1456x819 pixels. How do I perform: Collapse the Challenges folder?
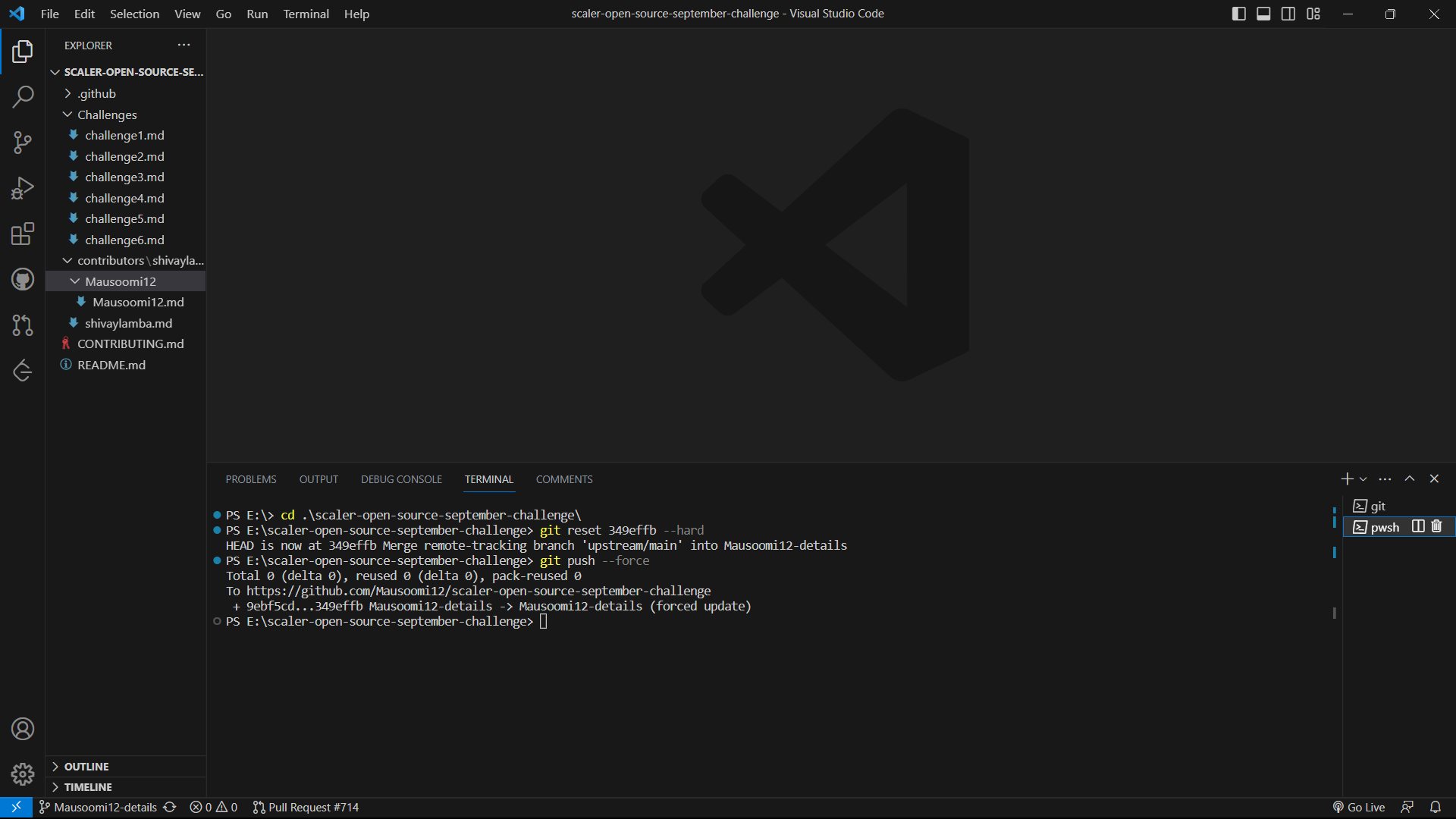coord(68,115)
